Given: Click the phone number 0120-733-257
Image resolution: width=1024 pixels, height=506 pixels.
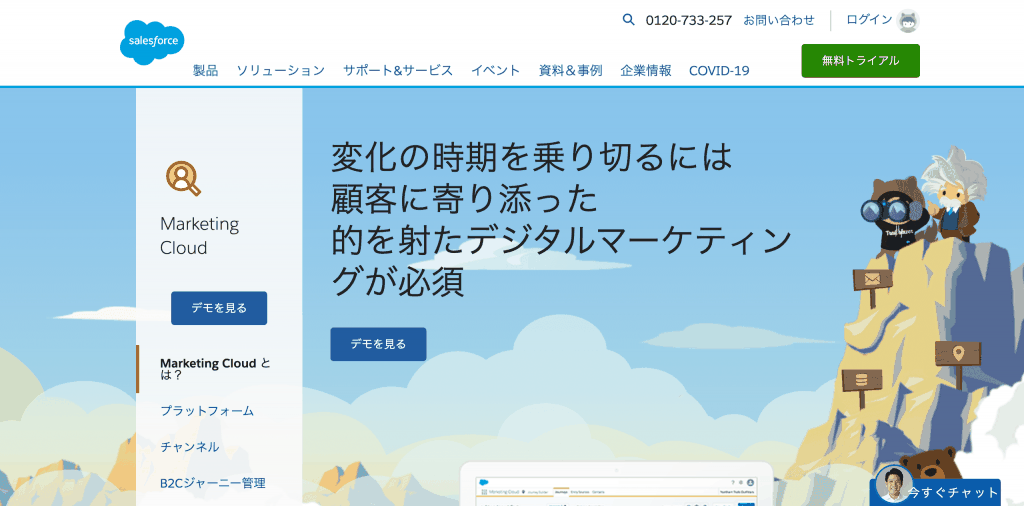Looking at the screenshot, I should click(x=688, y=20).
